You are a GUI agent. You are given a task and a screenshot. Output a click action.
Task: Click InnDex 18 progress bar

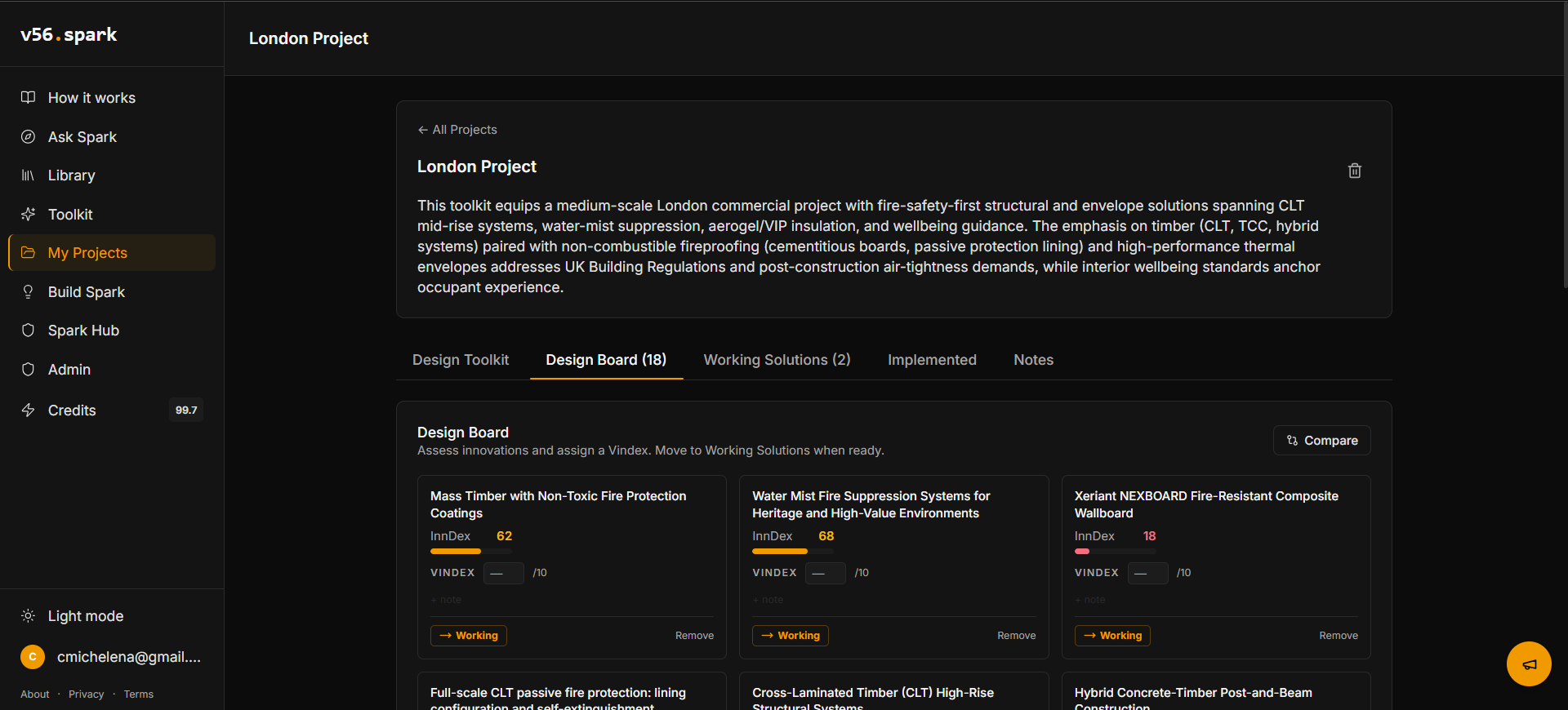1116,552
